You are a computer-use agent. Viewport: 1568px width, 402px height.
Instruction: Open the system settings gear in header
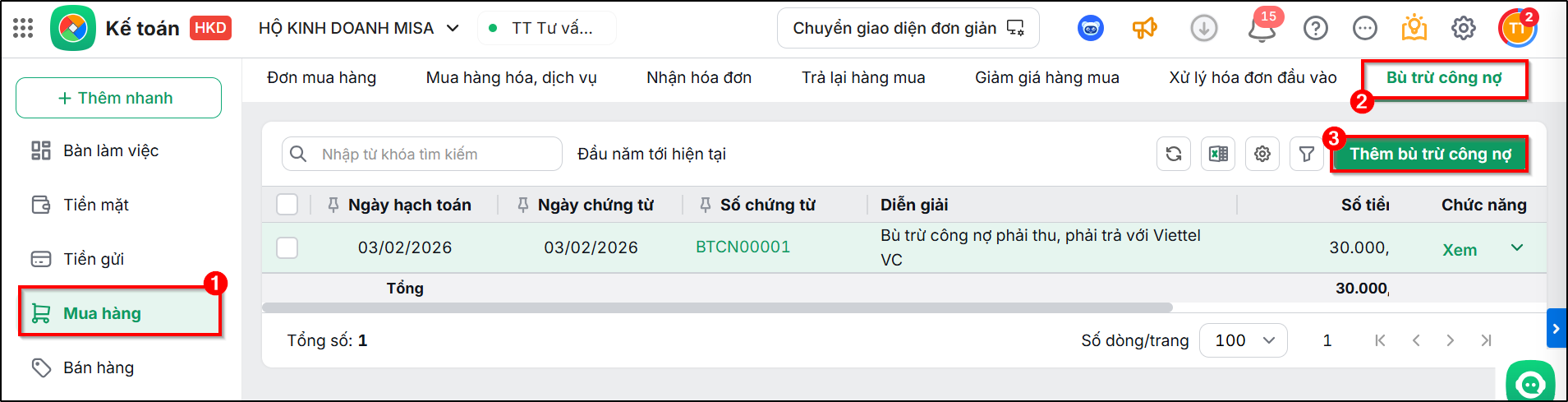click(x=1464, y=29)
